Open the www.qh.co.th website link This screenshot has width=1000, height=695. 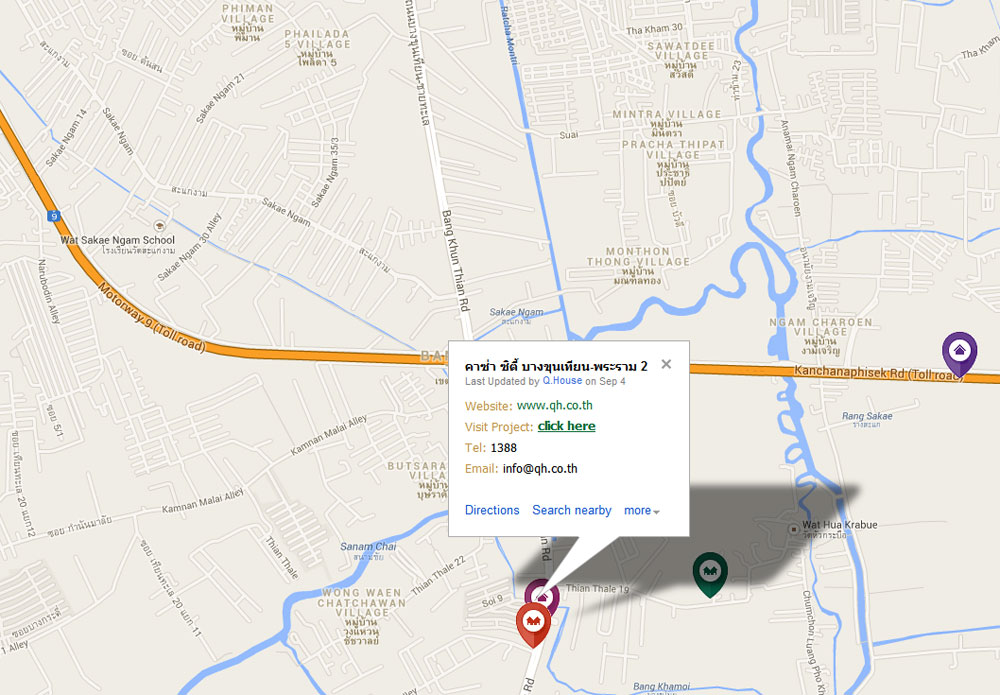point(554,406)
